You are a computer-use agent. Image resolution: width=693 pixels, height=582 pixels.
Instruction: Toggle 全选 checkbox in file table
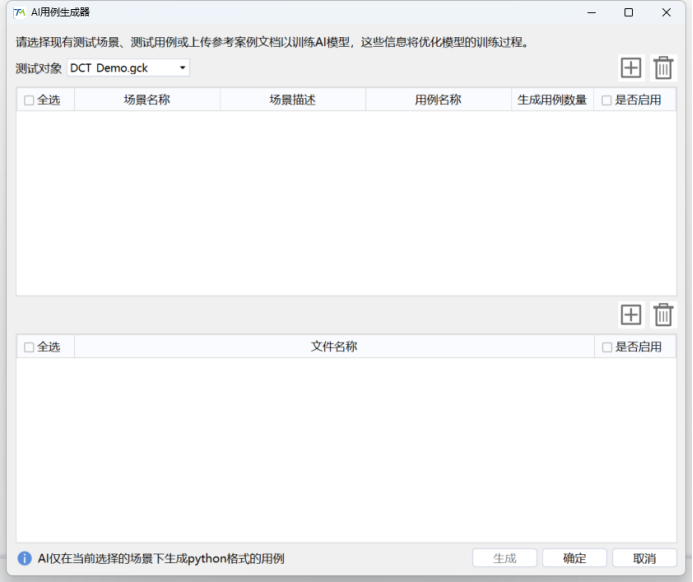click(x=29, y=347)
